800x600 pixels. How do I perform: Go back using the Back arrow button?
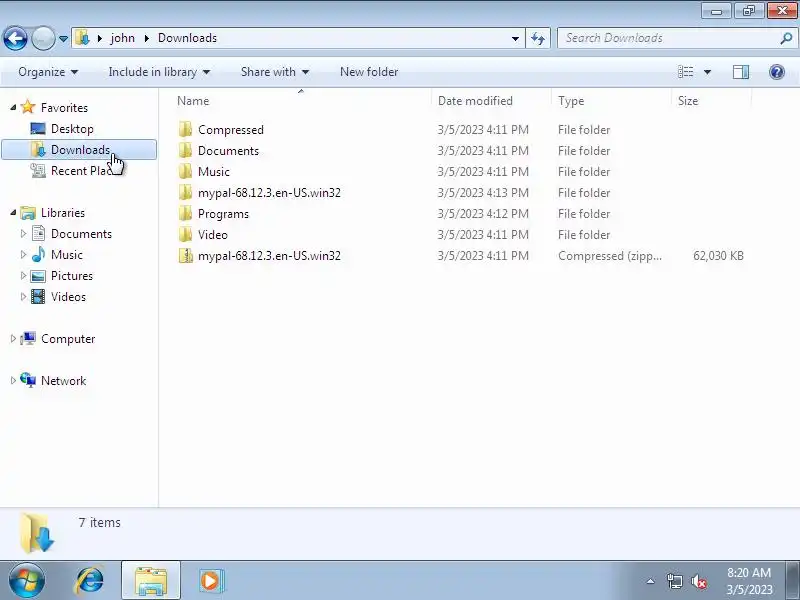(15, 38)
